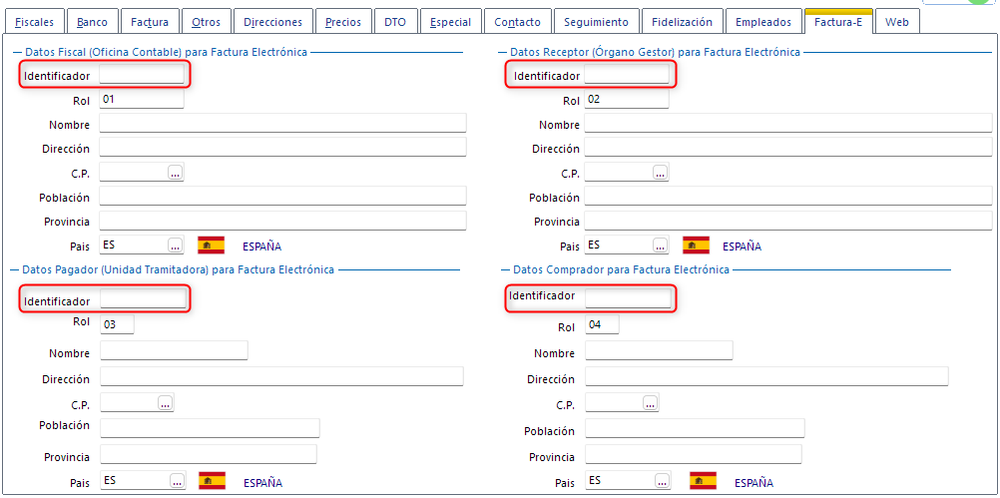Screen dimensions: 1000x498
Task: Focus Dirección field in Datos Comprador section
Action: 767,376
